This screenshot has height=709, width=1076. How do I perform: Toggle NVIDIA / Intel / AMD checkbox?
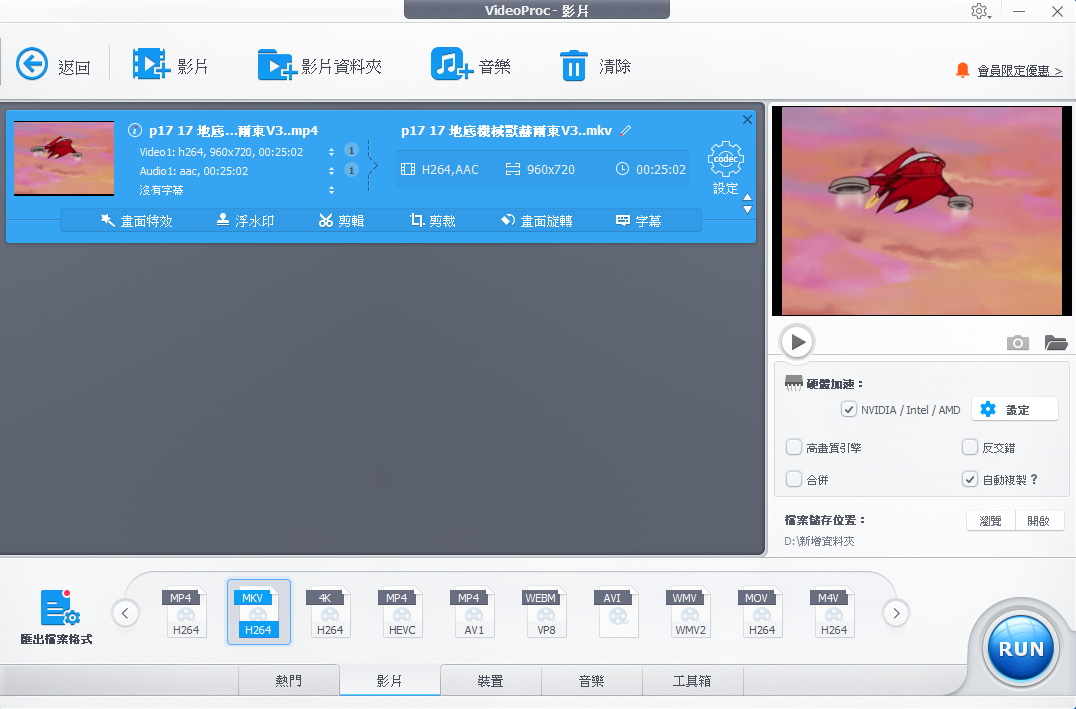coord(849,410)
